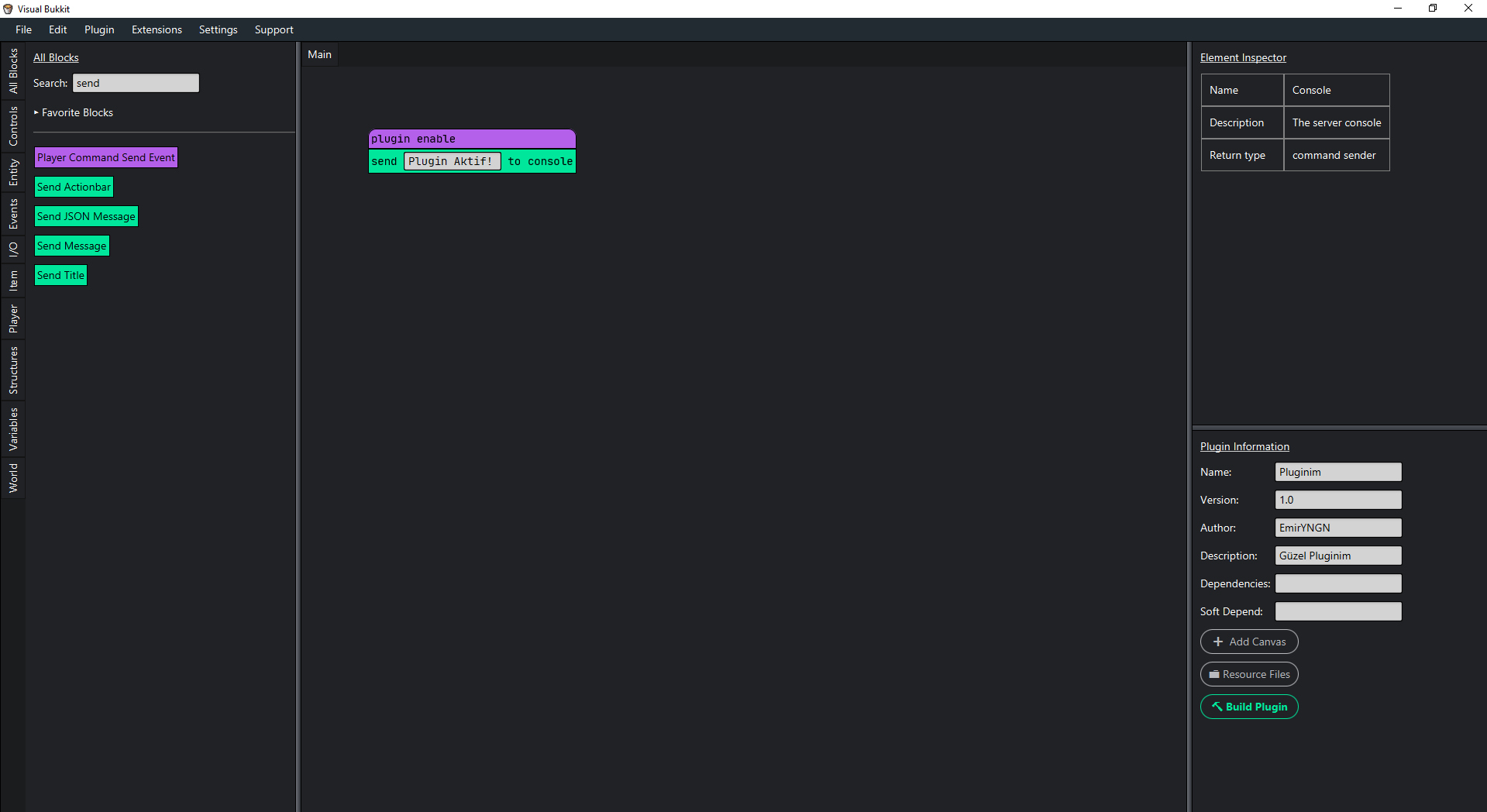The height and width of the screenshot is (812, 1487).
Task: Click the block Search field
Action: tap(136, 83)
